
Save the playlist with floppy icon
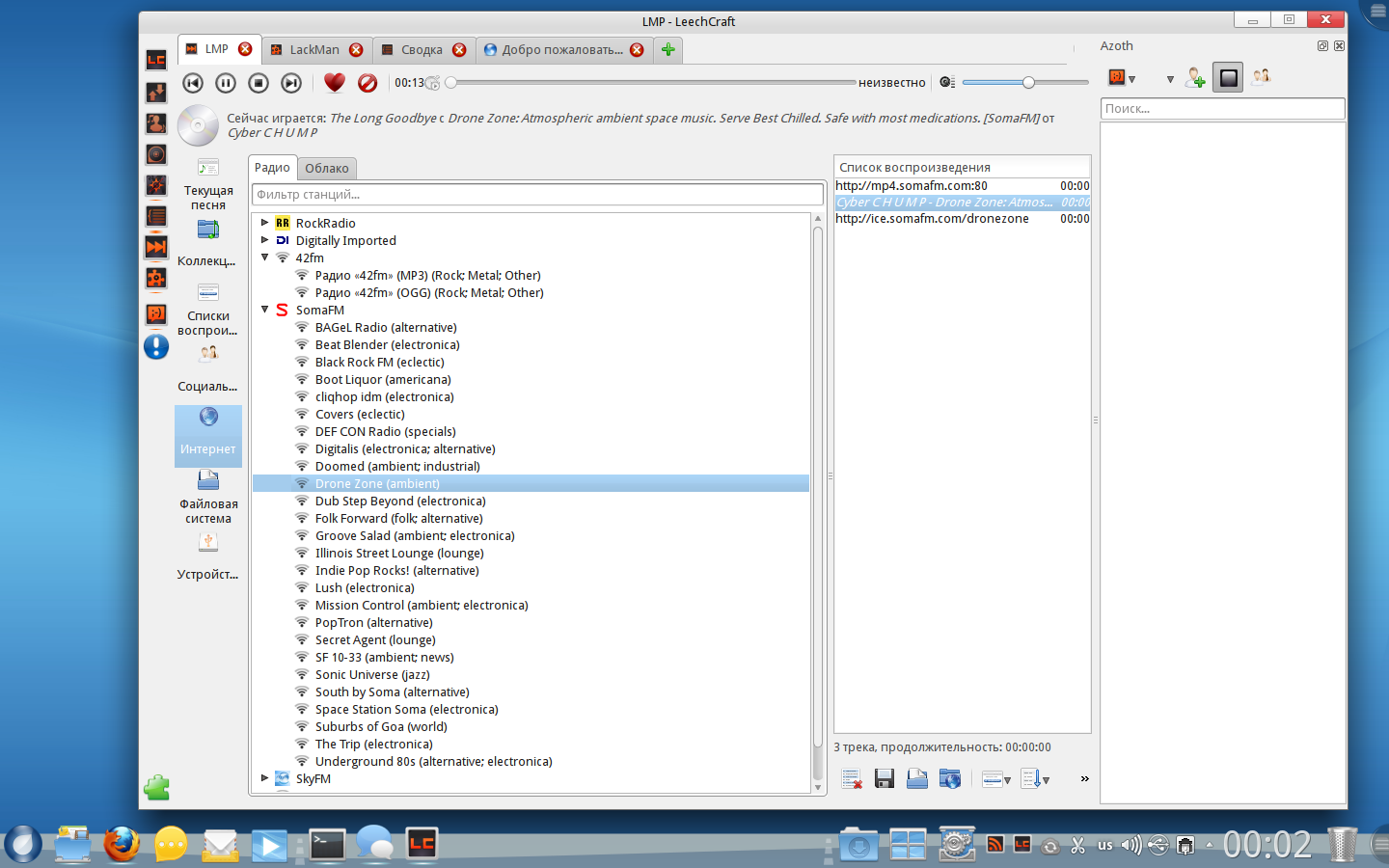point(884,778)
